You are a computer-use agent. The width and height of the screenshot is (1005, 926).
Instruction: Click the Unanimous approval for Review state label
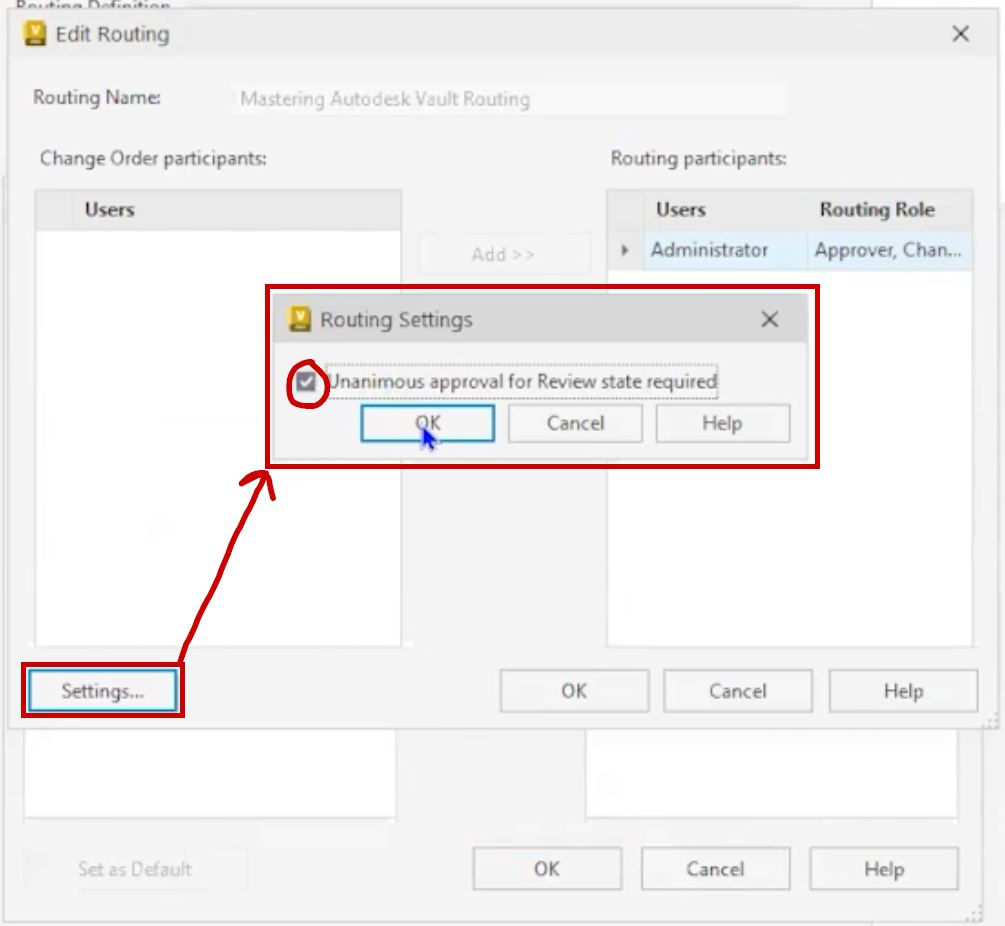point(522,382)
